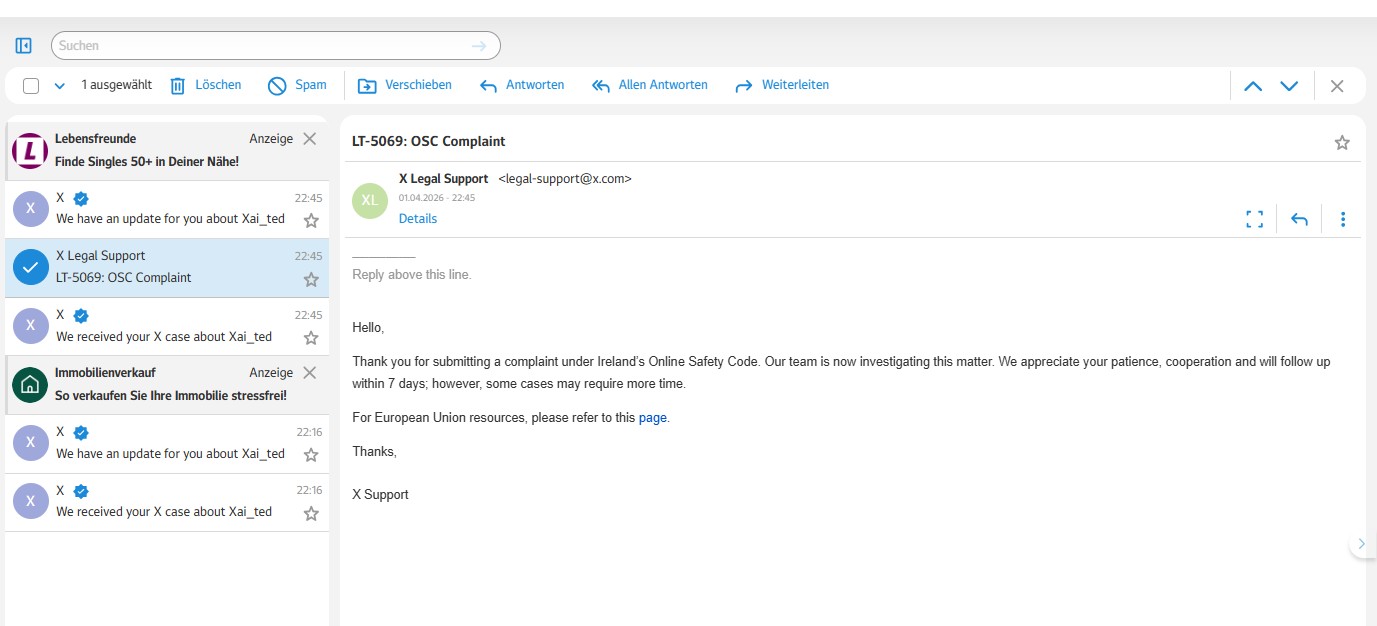Star the LT-5069 OSC Complaint email
The width and height of the screenshot is (1377, 626).
pyautogui.click(x=311, y=280)
